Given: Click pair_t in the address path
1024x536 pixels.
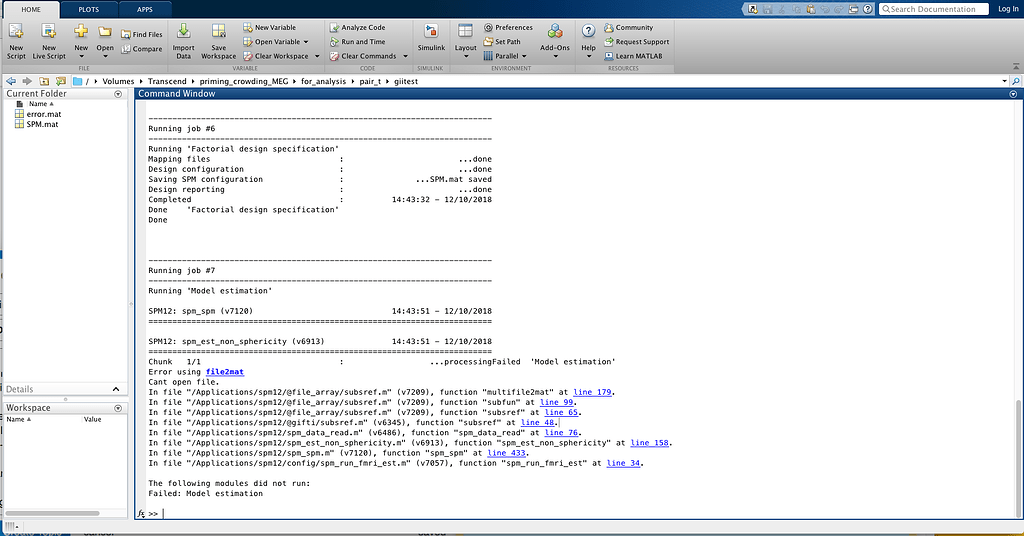Looking at the screenshot, I should tap(370, 82).
